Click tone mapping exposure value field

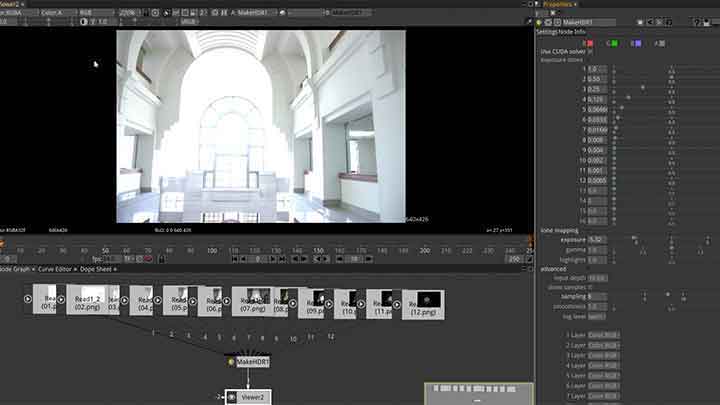597,240
